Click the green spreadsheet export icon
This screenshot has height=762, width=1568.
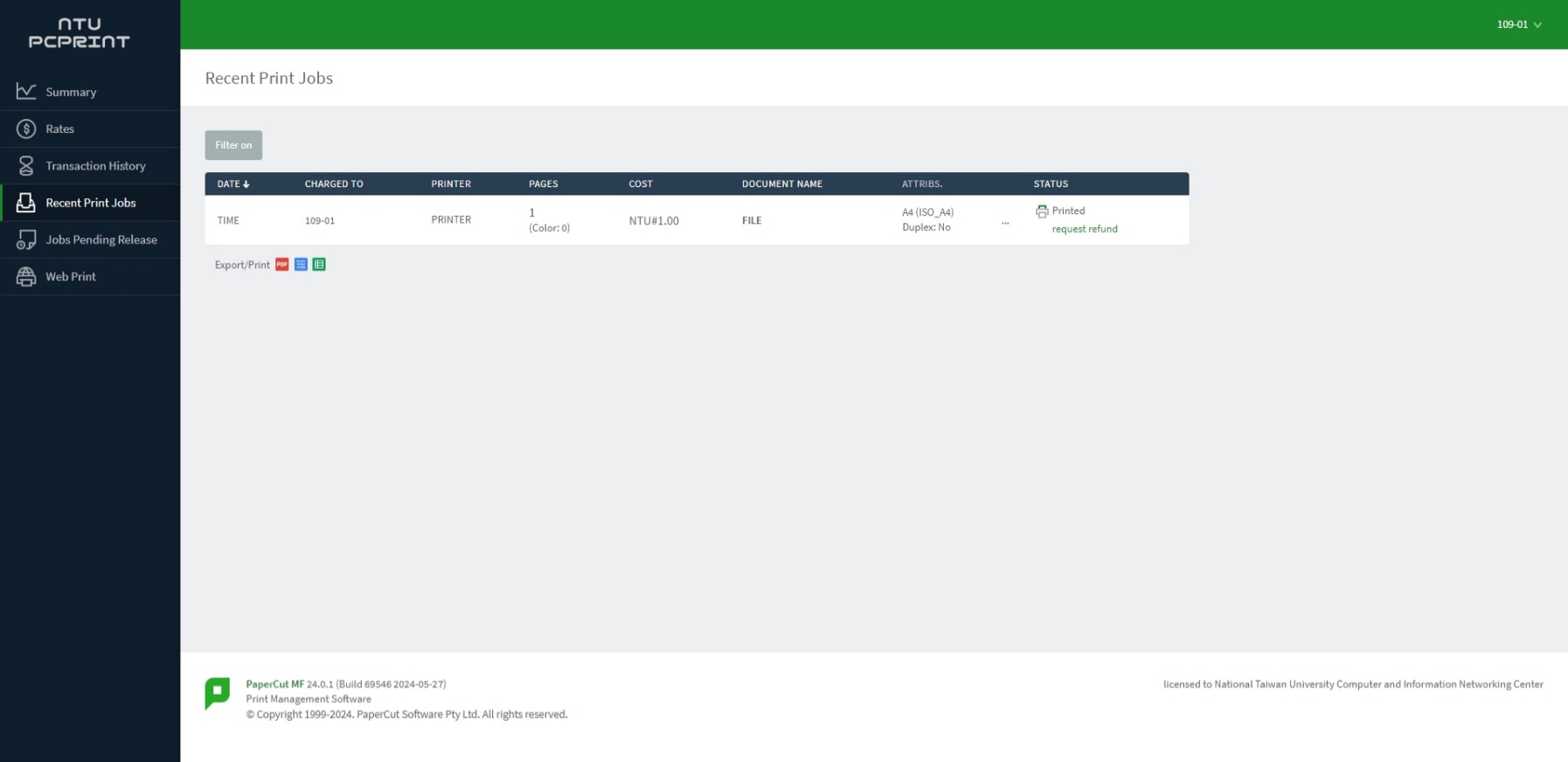pos(319,265)
